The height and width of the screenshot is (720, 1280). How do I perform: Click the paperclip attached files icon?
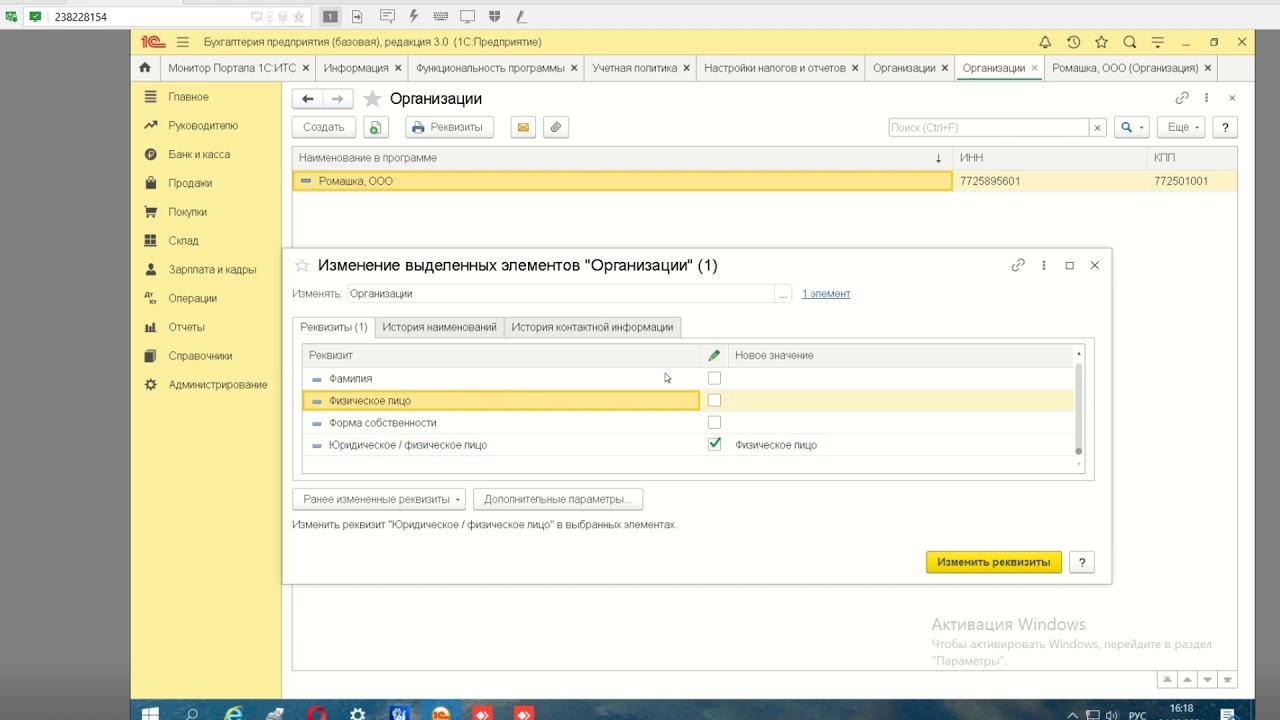click(x=556, y=127)
